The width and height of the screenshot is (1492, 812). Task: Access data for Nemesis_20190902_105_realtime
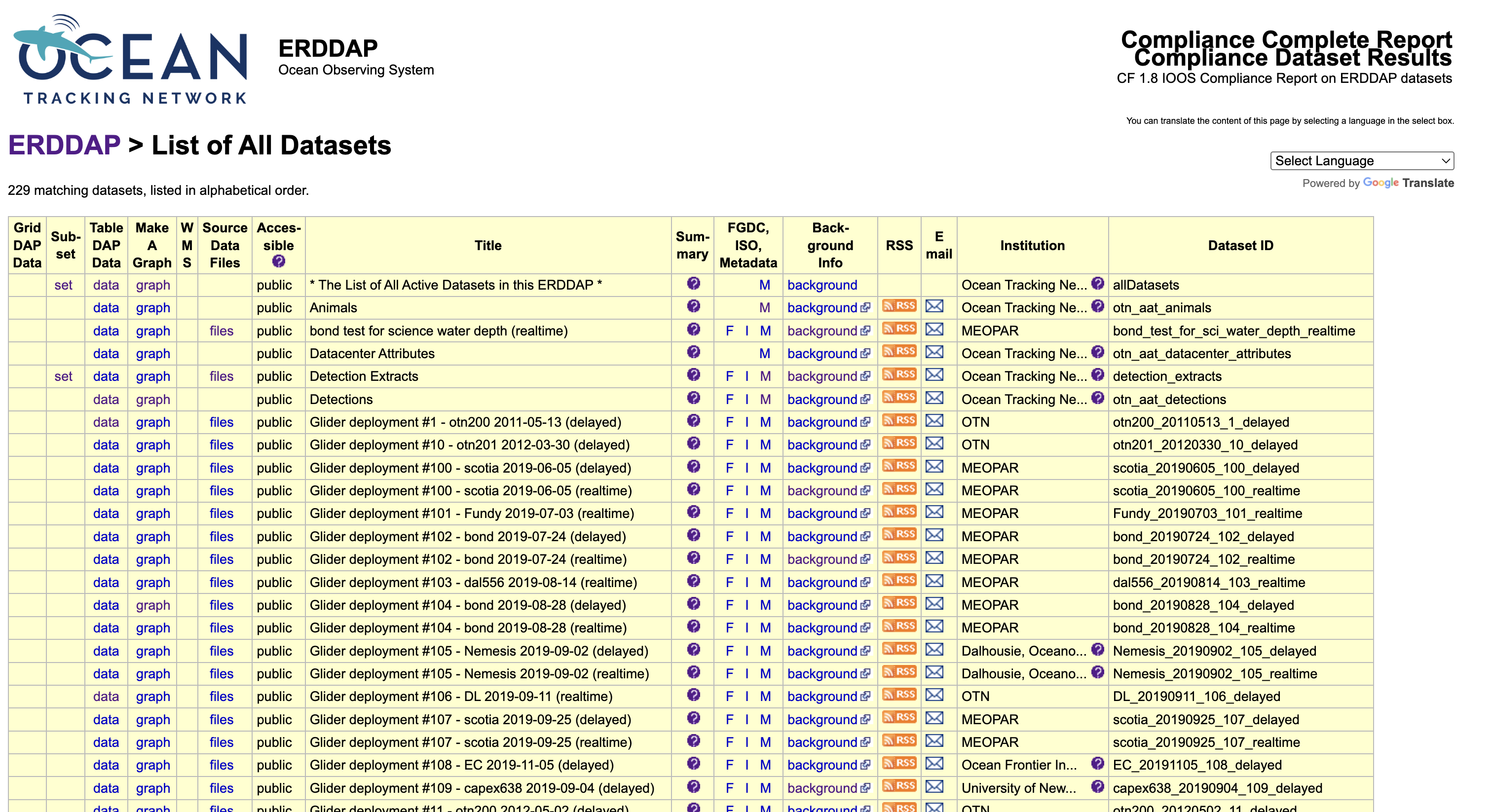(x=106, y=673)
